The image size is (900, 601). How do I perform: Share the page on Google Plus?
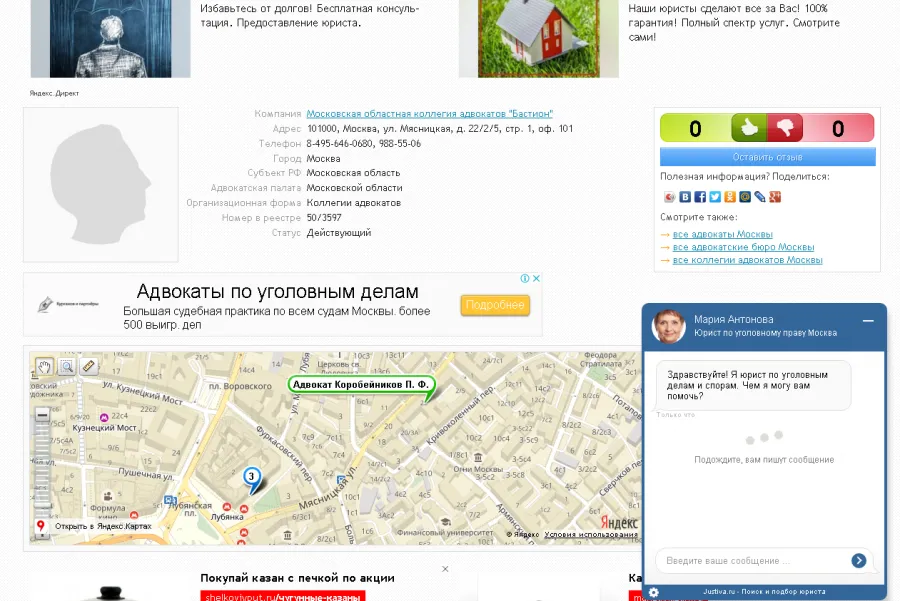[x=775, y=197]
